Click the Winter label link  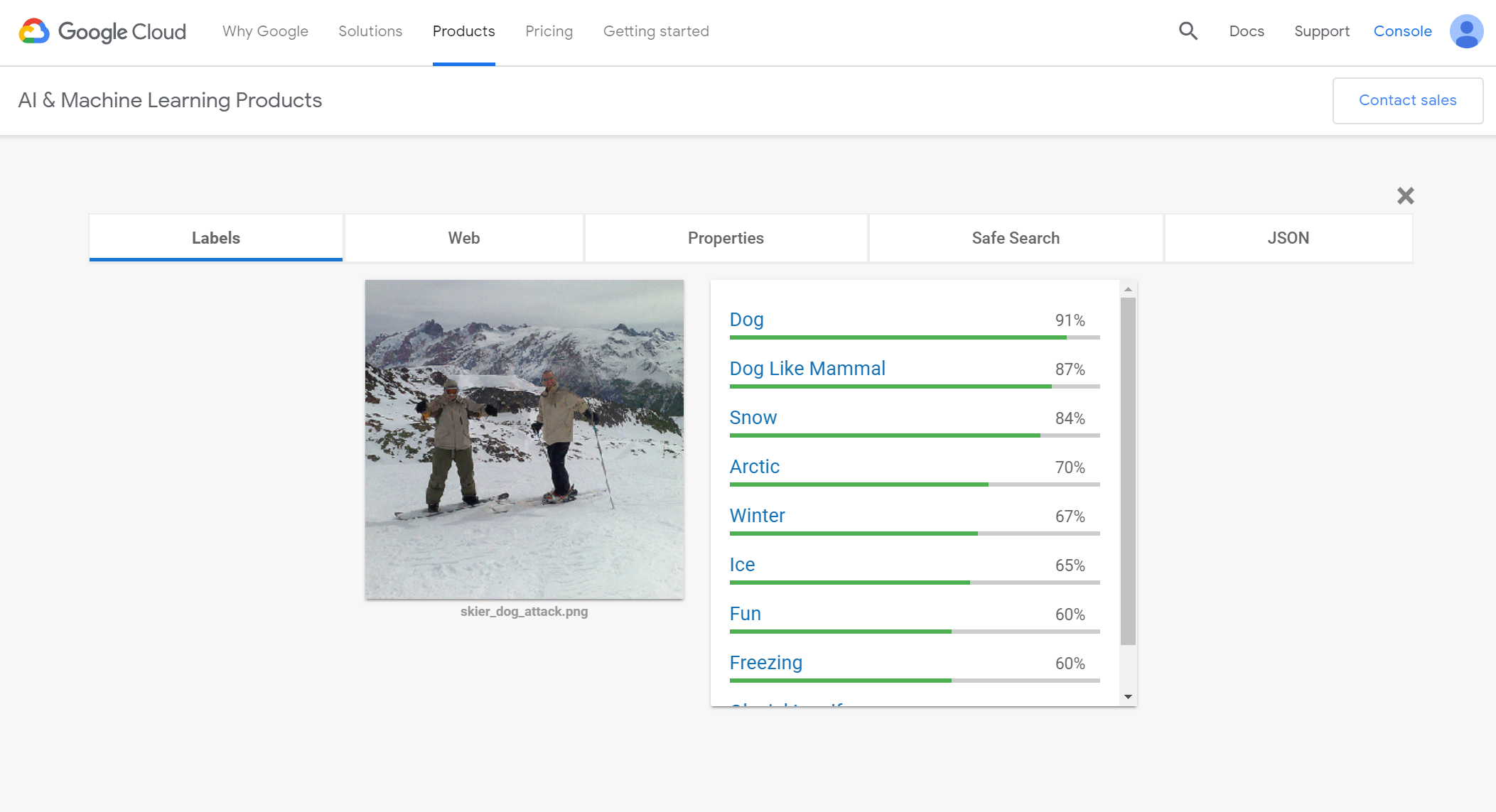[757, 515]
